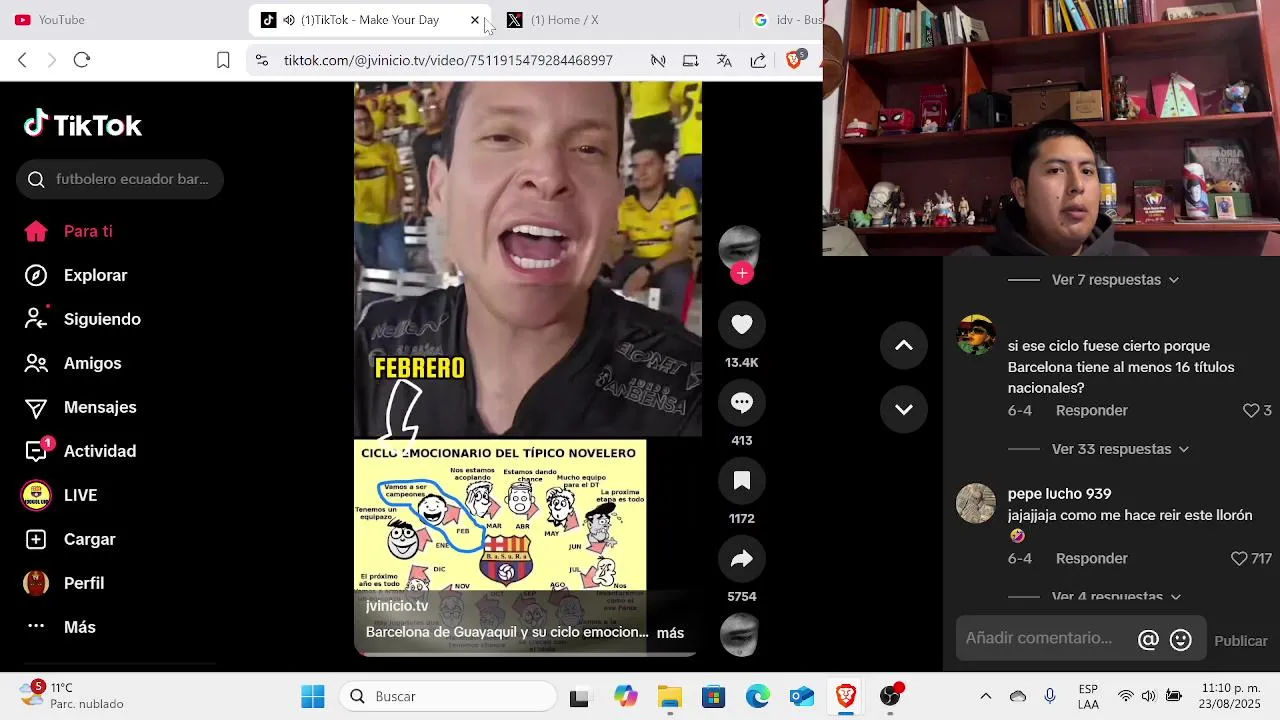Click the TikTok search field
Image resolution: width=1280 pixels, height=720 pixels.
(120, 179)
